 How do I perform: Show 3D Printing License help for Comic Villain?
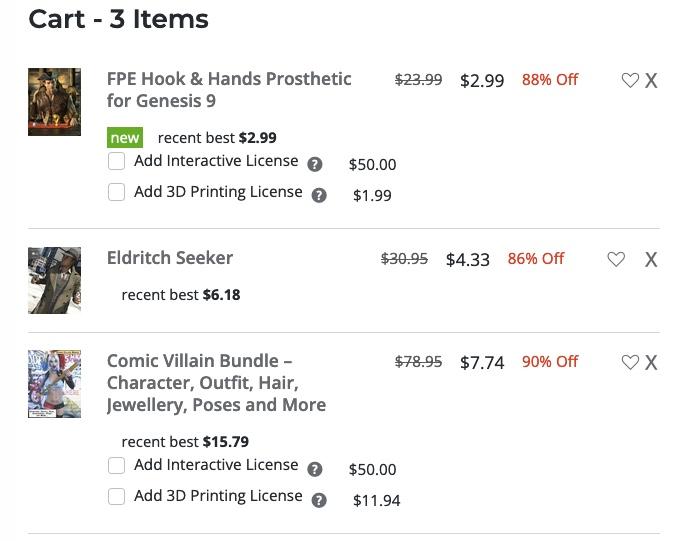coord(319,500)
